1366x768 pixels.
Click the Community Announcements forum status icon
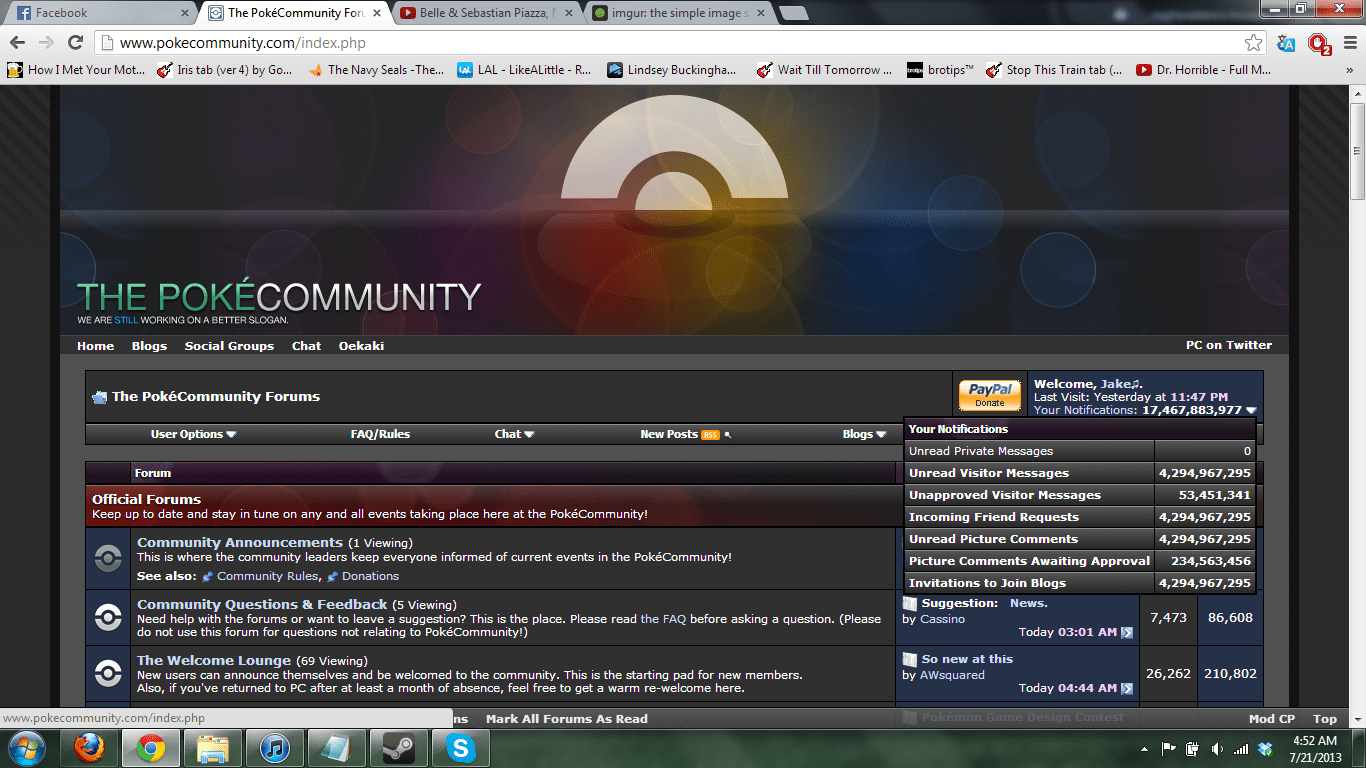[x=108, y=558]
